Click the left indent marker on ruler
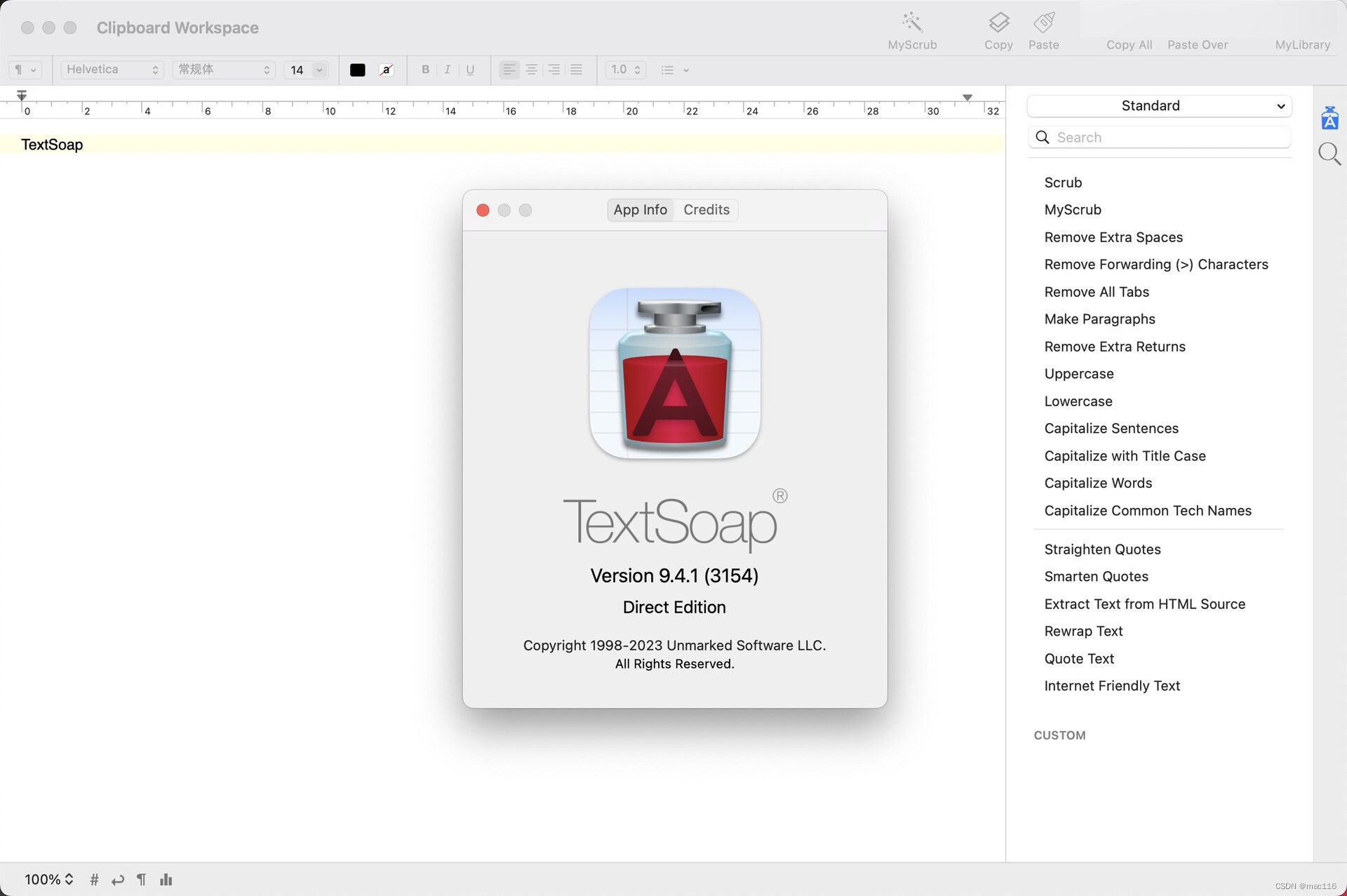Screen dimensions: 1347x896 (22, 95)
